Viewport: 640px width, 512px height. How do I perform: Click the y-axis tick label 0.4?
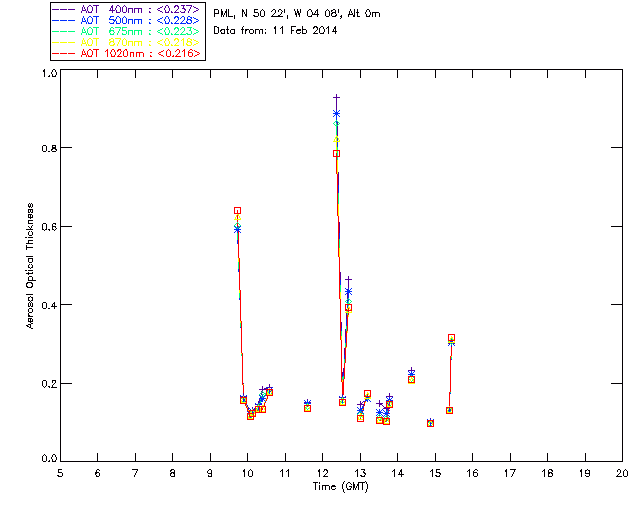point(49,305)
